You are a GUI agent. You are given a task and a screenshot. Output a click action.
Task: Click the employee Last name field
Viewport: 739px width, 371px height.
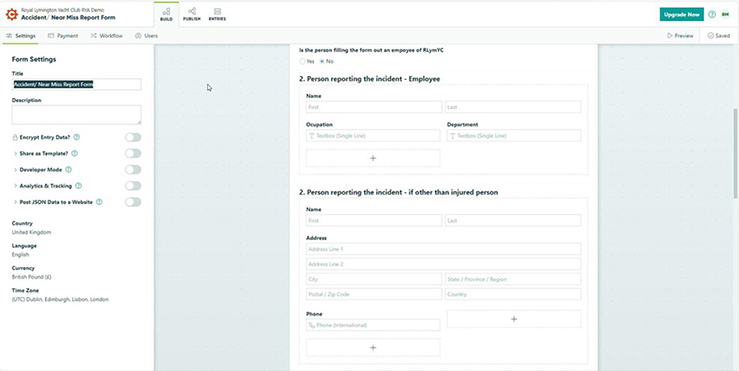click(513, 107)
